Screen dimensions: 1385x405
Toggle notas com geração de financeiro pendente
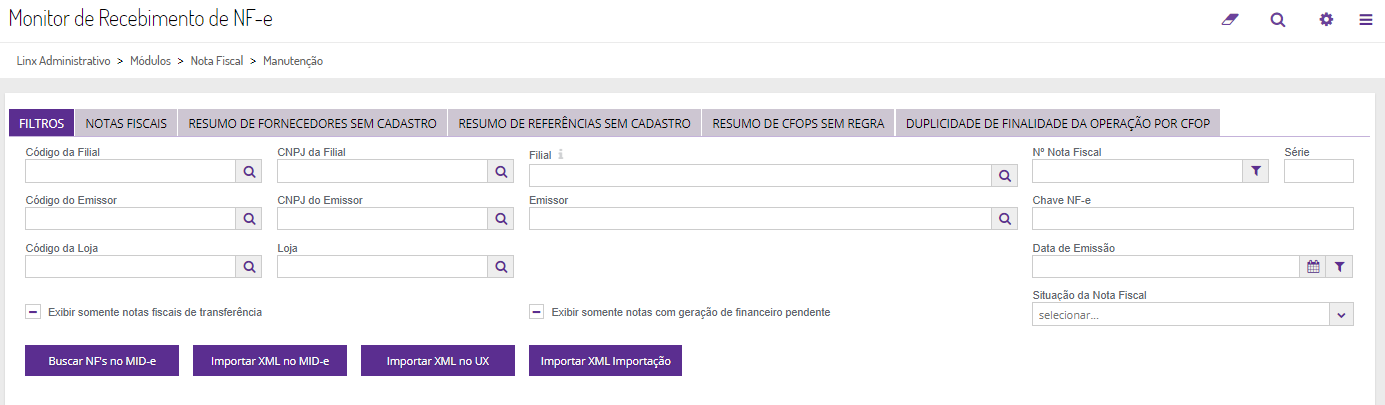(x=537, y=312)
